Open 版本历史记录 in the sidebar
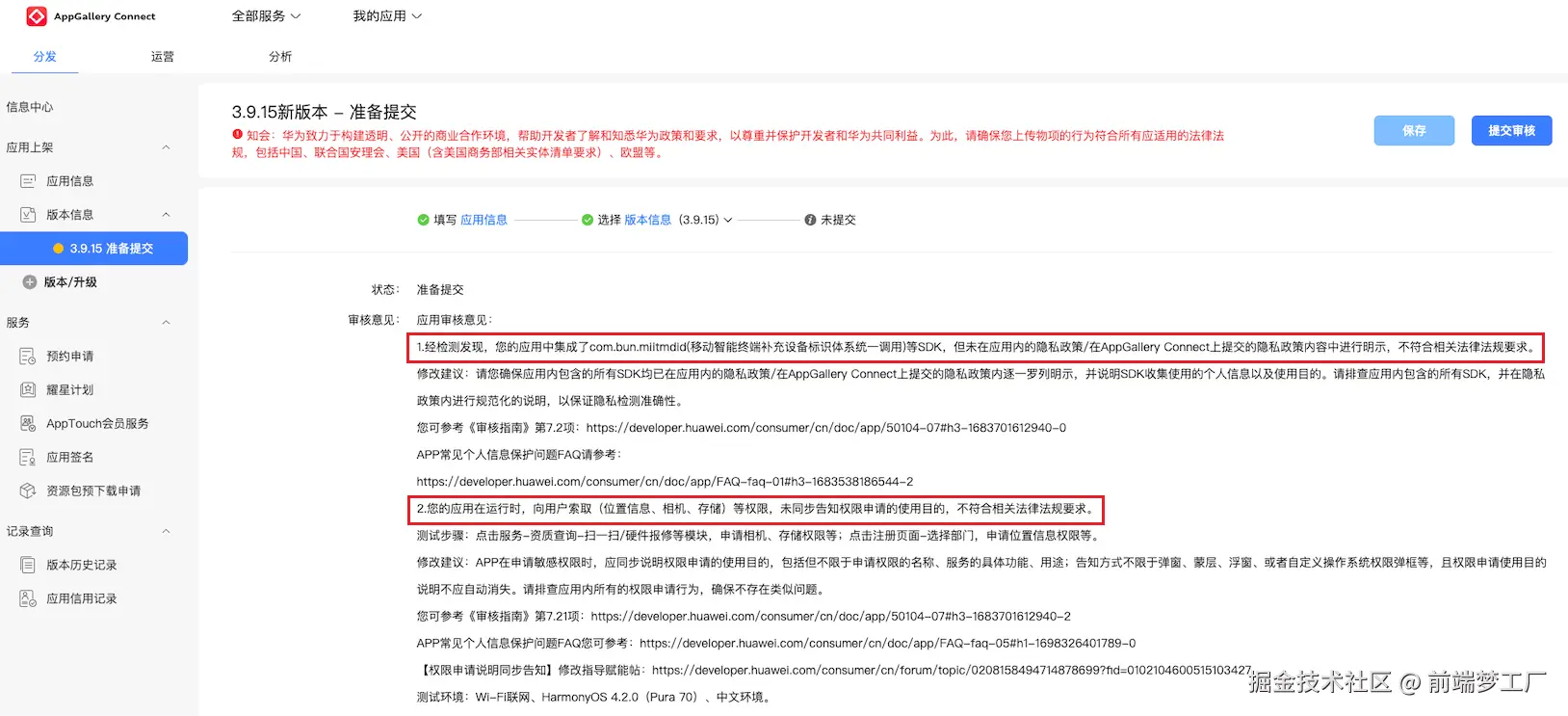Viewport: 1568px width, 716px height. pos(82,566)
